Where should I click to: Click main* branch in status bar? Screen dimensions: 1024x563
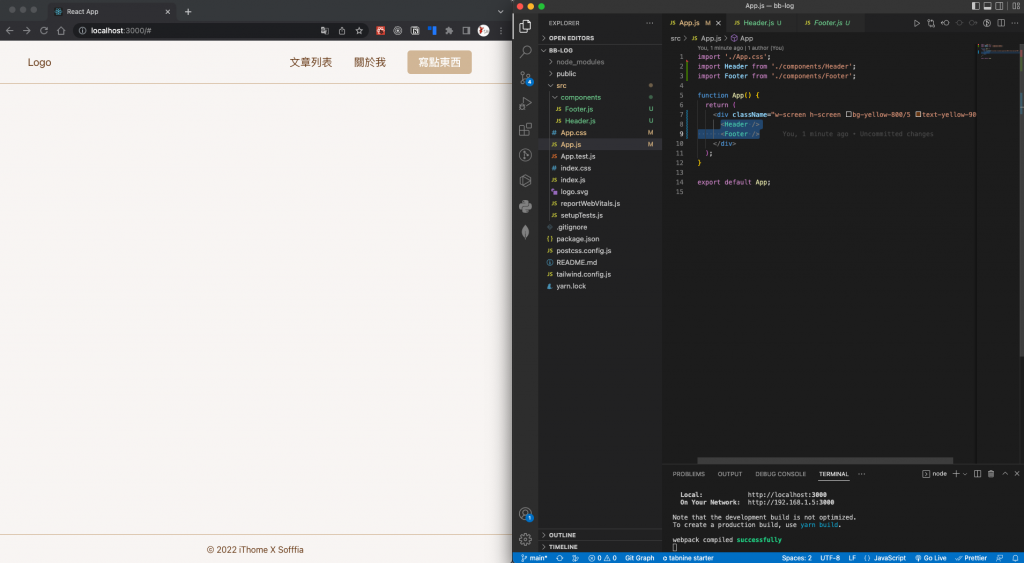point(535,558)
